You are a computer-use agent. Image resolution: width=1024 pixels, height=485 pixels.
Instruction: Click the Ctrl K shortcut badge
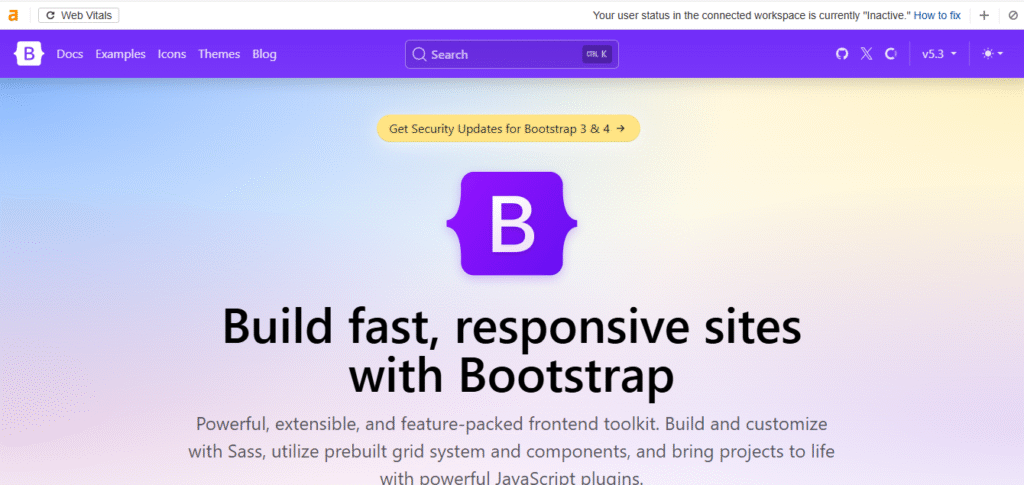pyautogui.click(x=596, y=54)
